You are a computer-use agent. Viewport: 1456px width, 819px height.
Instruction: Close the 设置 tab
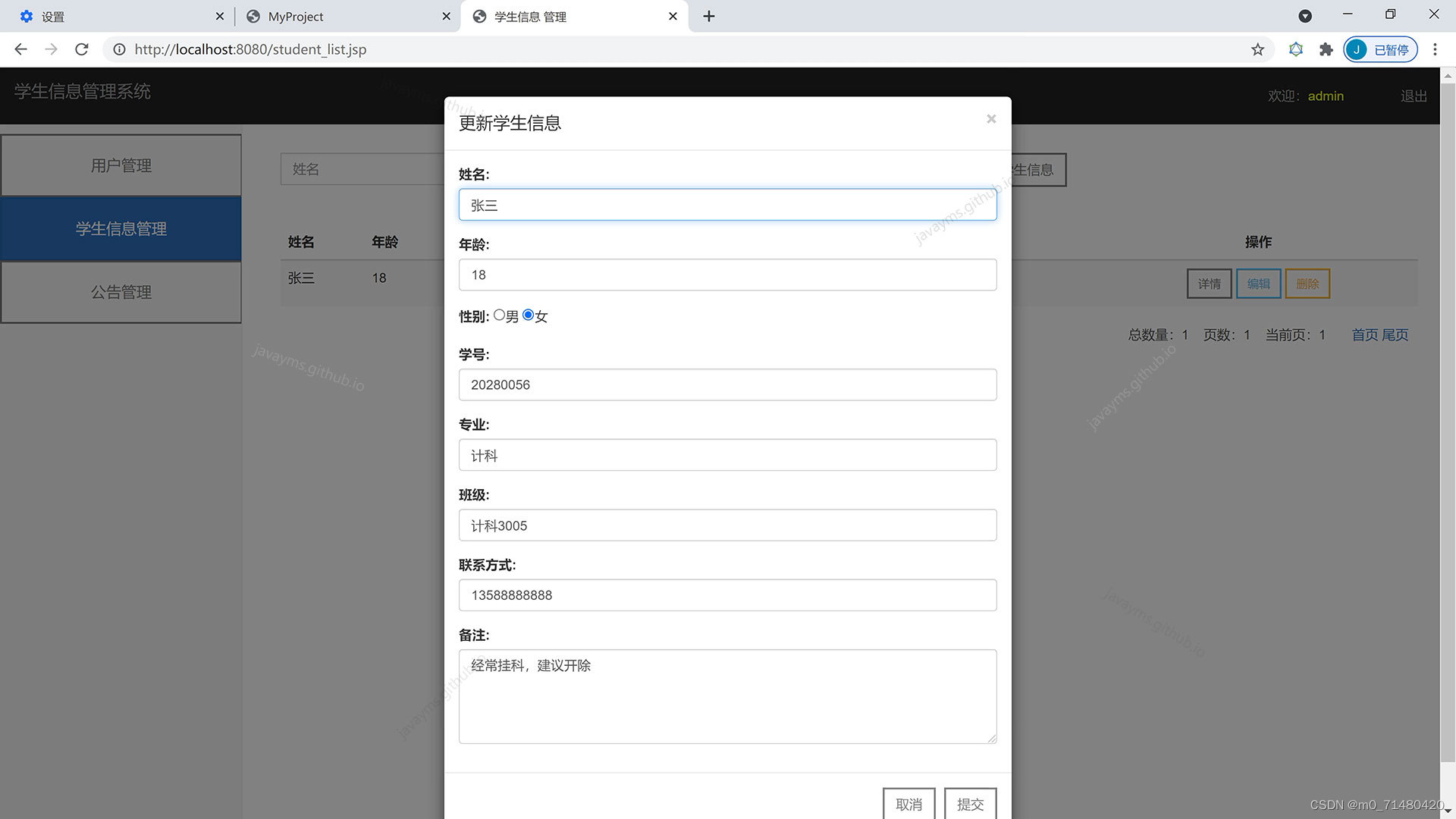click(220, 16)
